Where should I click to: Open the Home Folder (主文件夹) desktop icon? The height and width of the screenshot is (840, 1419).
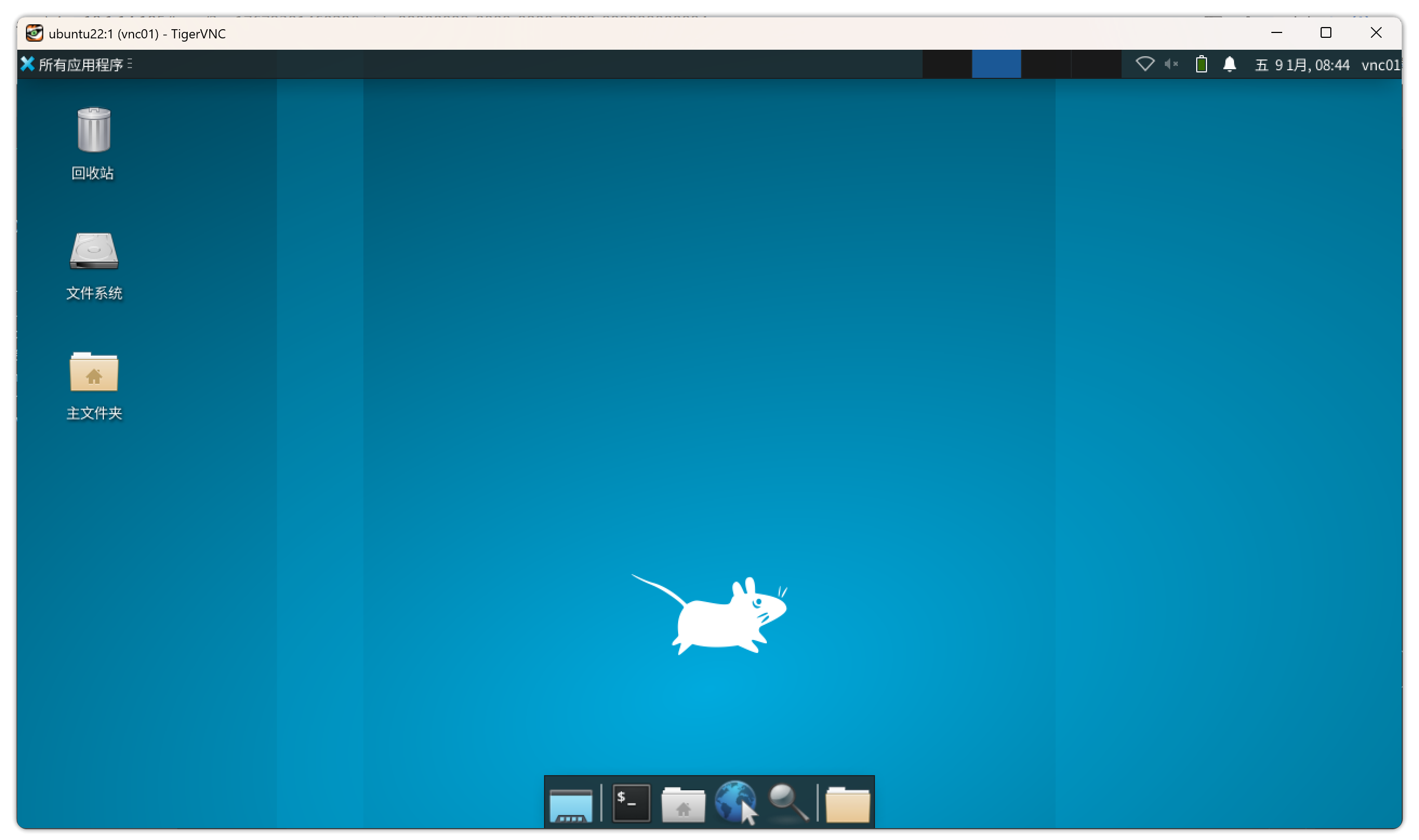94,372
